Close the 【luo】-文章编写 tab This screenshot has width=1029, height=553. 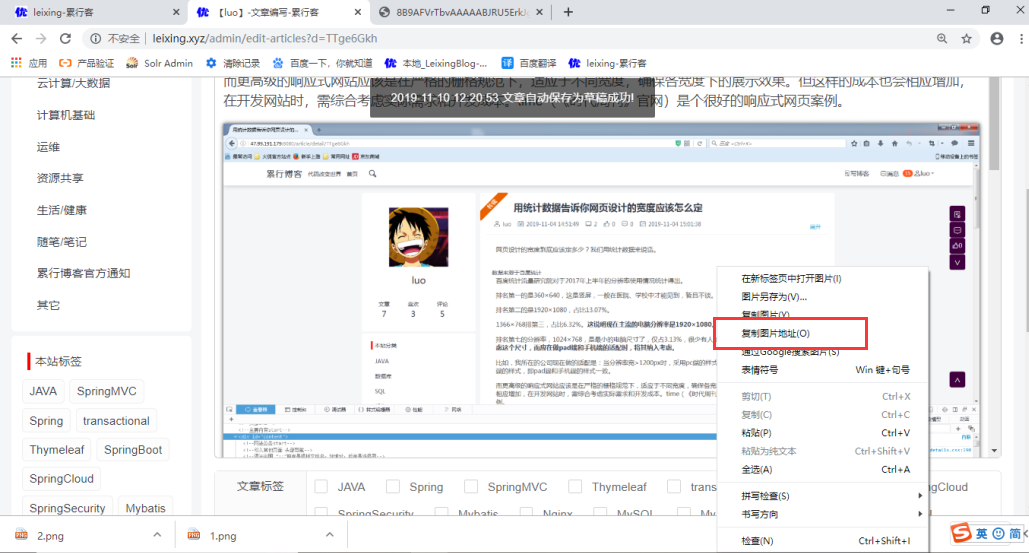click(358, 12)
